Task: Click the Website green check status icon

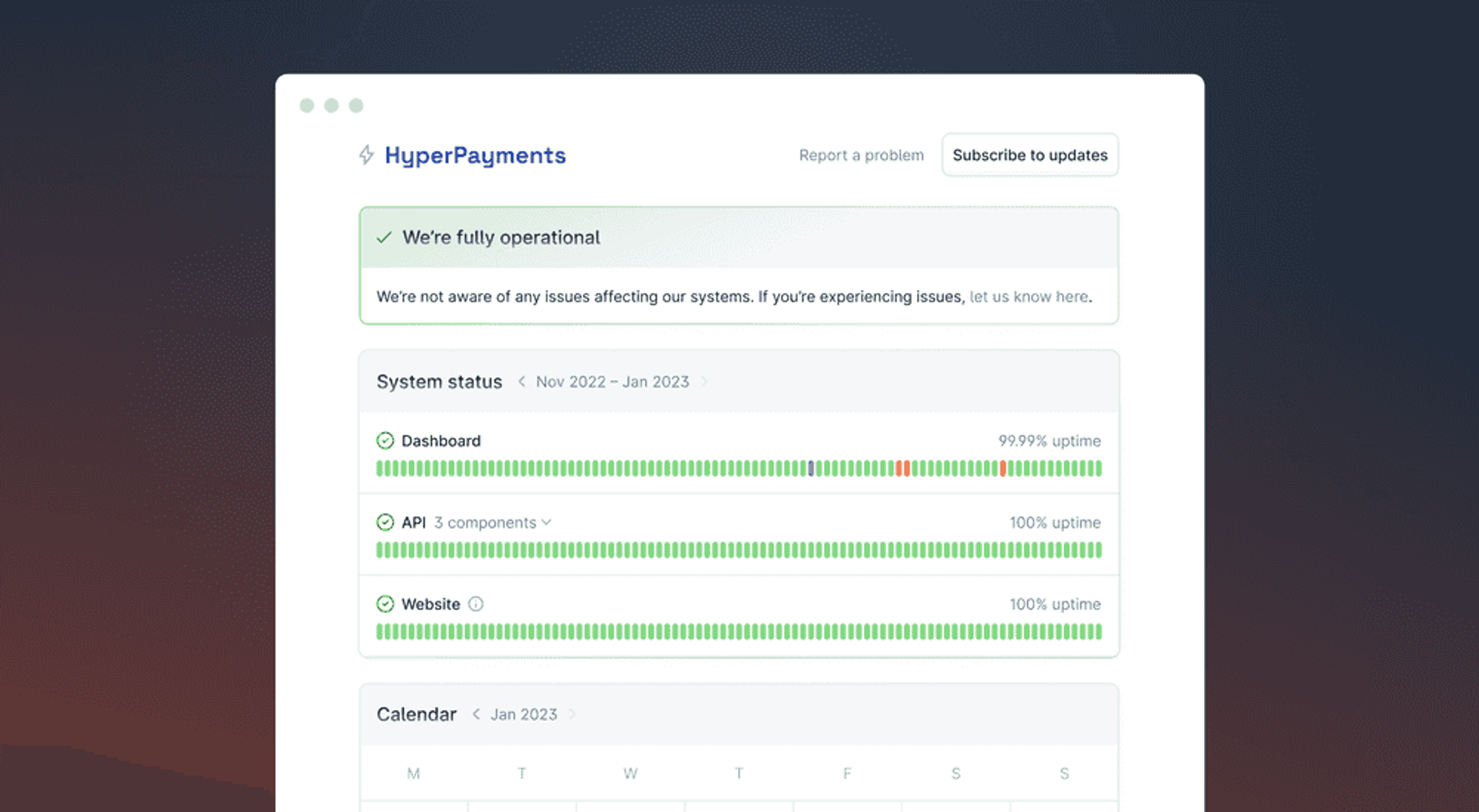Action: pyautogui.click(x=385, y=604)
